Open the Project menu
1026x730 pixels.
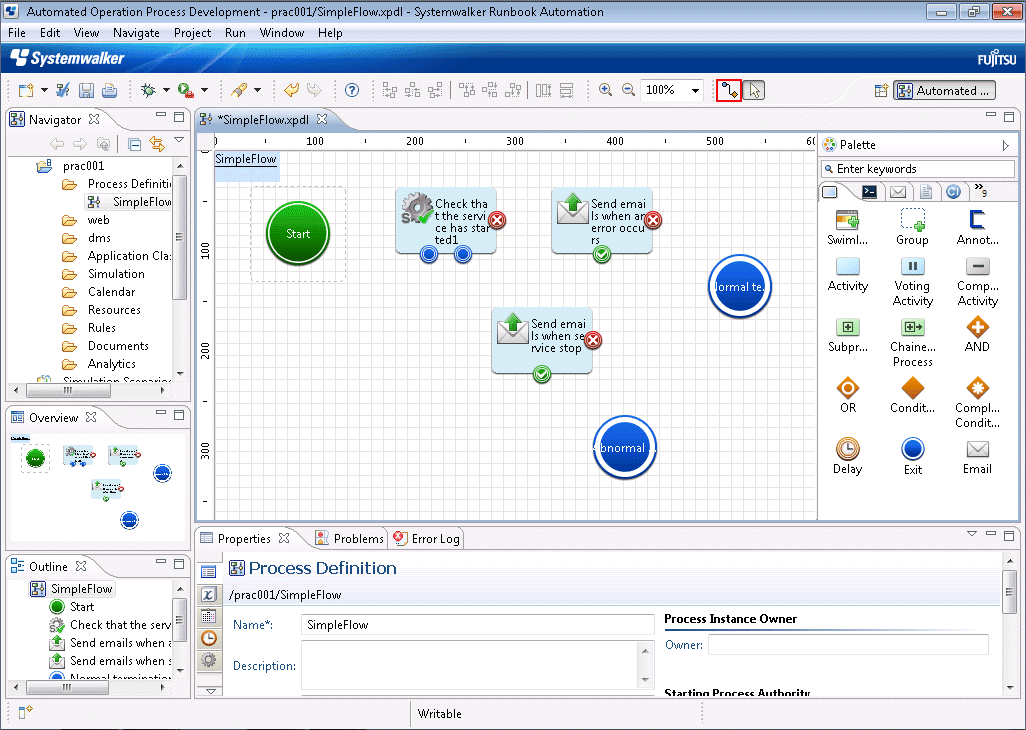pyautogui.click(x=192, y=33)
